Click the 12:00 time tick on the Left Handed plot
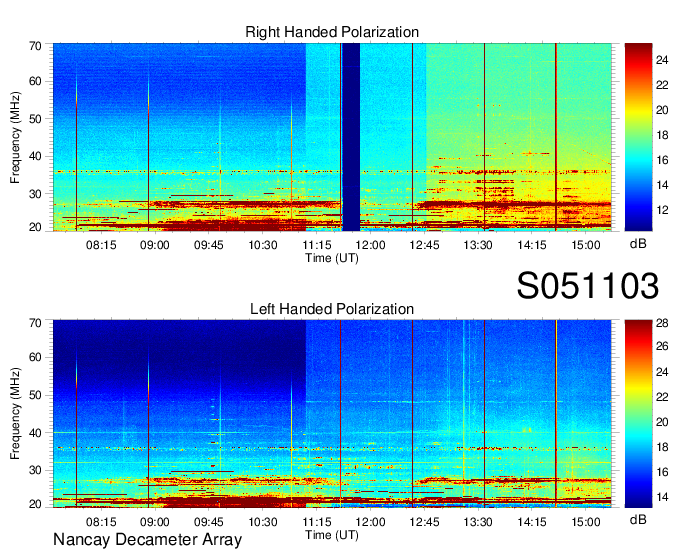This screenshot has height=552, width=680. click(370, 522)
